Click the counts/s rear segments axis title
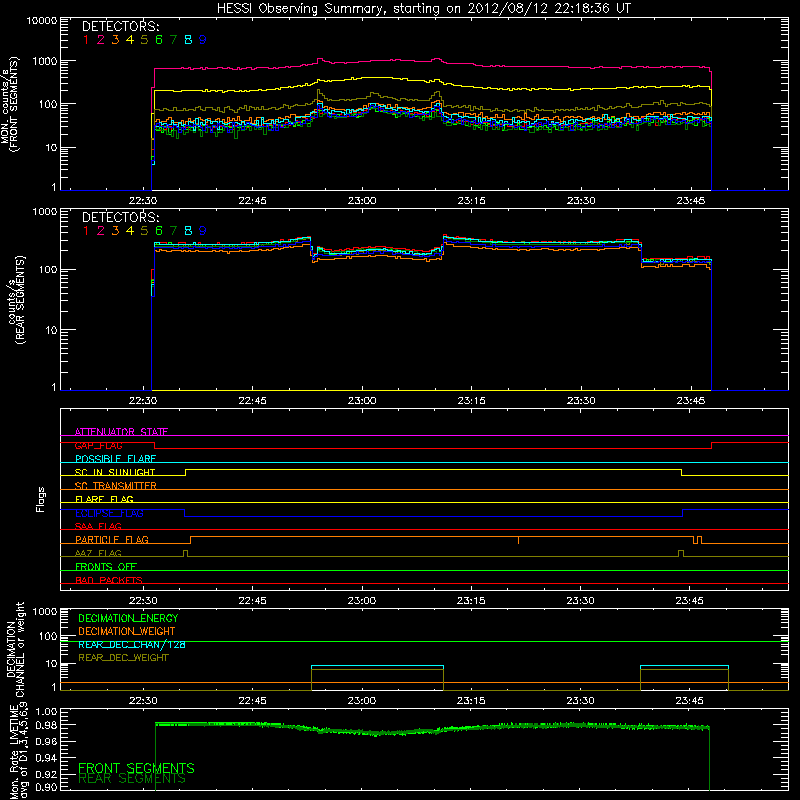Image resolution: width=800 pixels, height=800 pixels. tap(15, 299)
